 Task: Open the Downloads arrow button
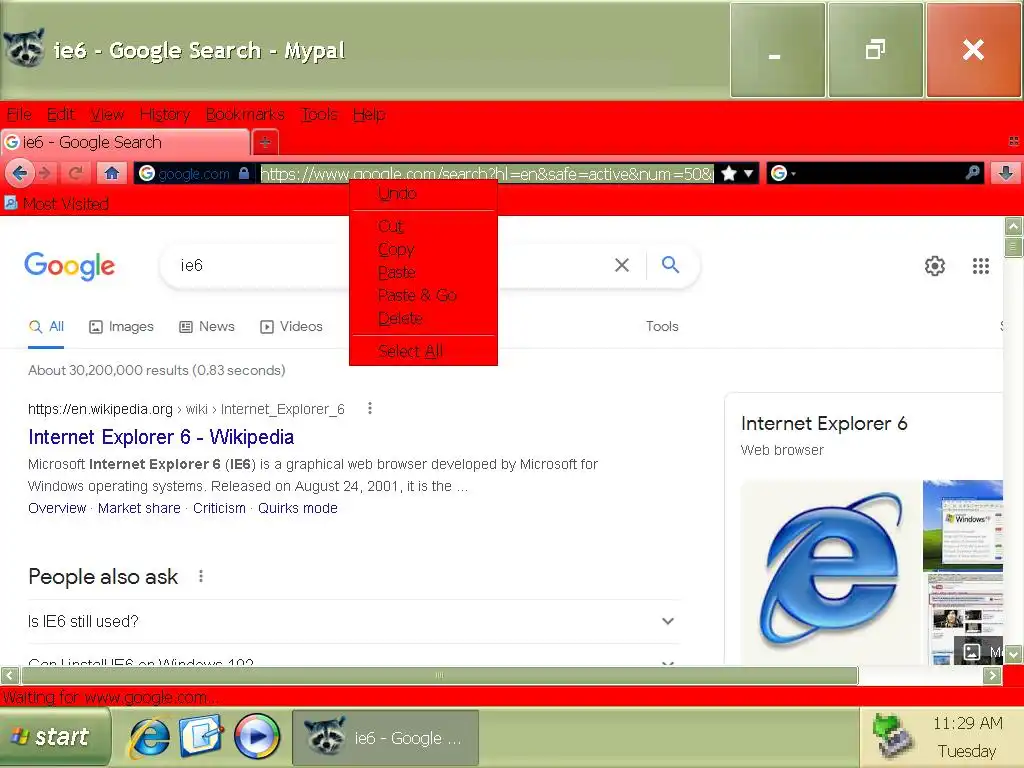[x=1006, y=173]
